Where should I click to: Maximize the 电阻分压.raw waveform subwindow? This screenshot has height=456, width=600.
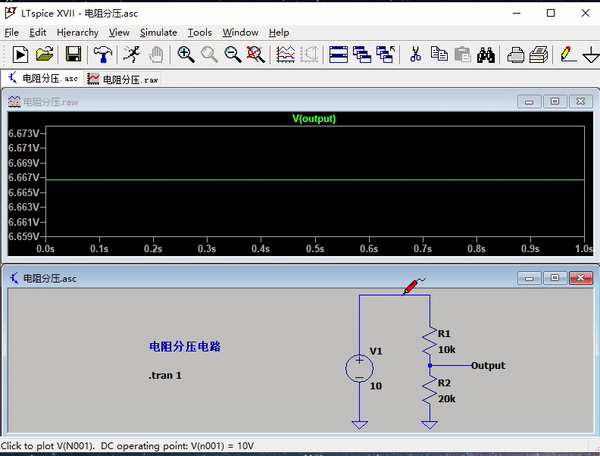[555, 102]
